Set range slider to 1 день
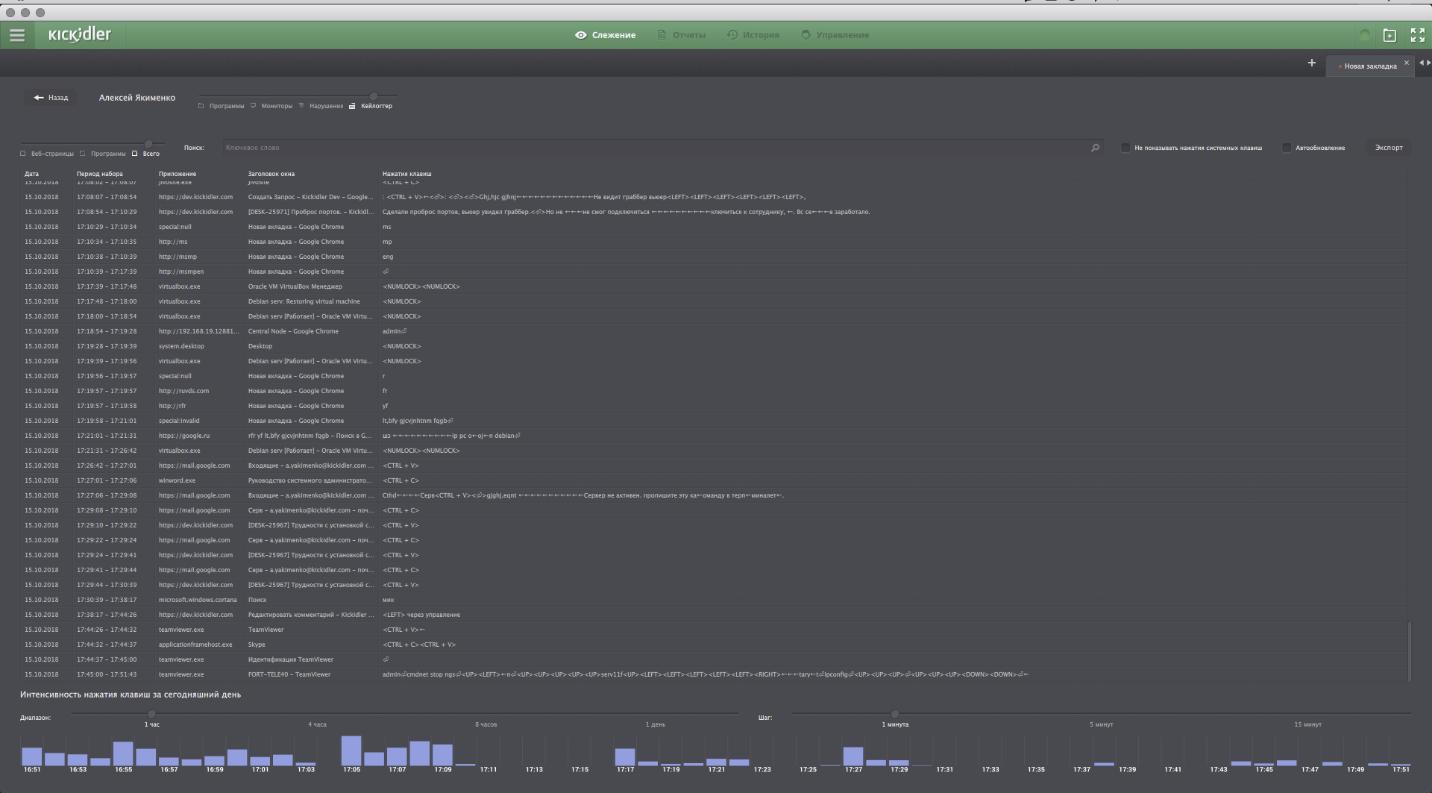 (x=655, y=724)
